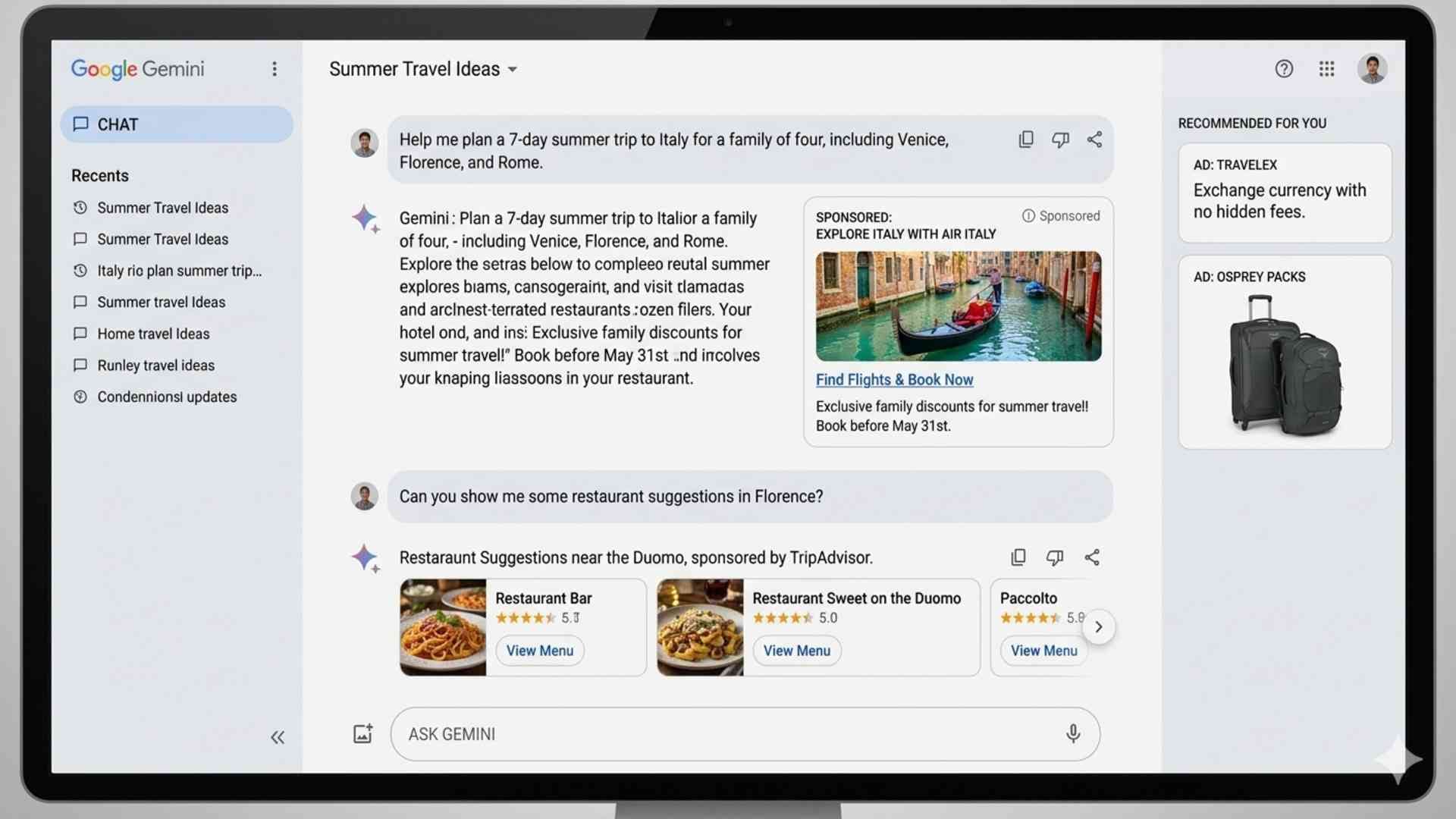This screenshot has width=1456, height=819.
Task: Click the Gemini sparkle icon beside restaurant suggestions
Action: click(x=366, y=559)
